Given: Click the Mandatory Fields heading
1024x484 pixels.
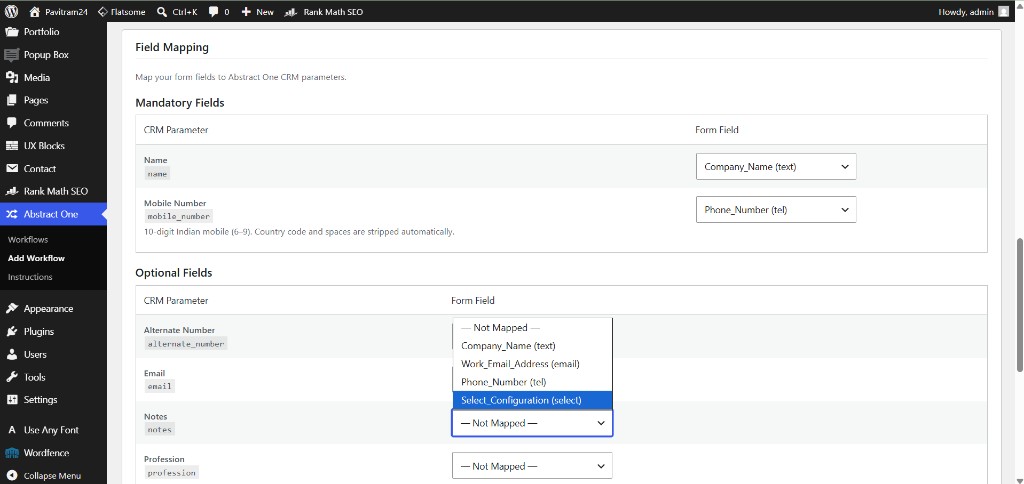Looking at the screenshot, I should pyautogui.click(x=180, y=103).
